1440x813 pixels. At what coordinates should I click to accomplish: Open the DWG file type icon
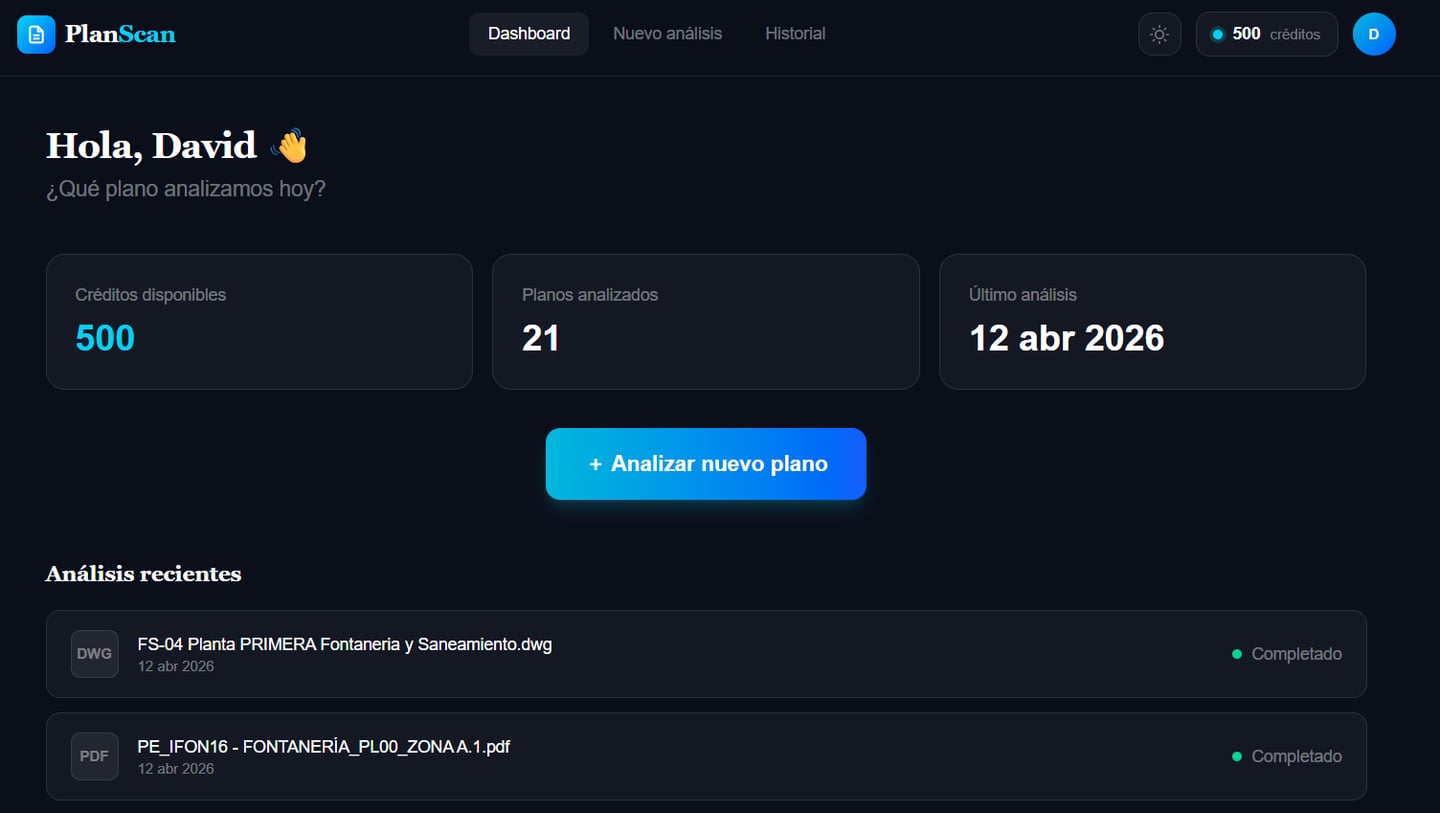pos(94,654)
